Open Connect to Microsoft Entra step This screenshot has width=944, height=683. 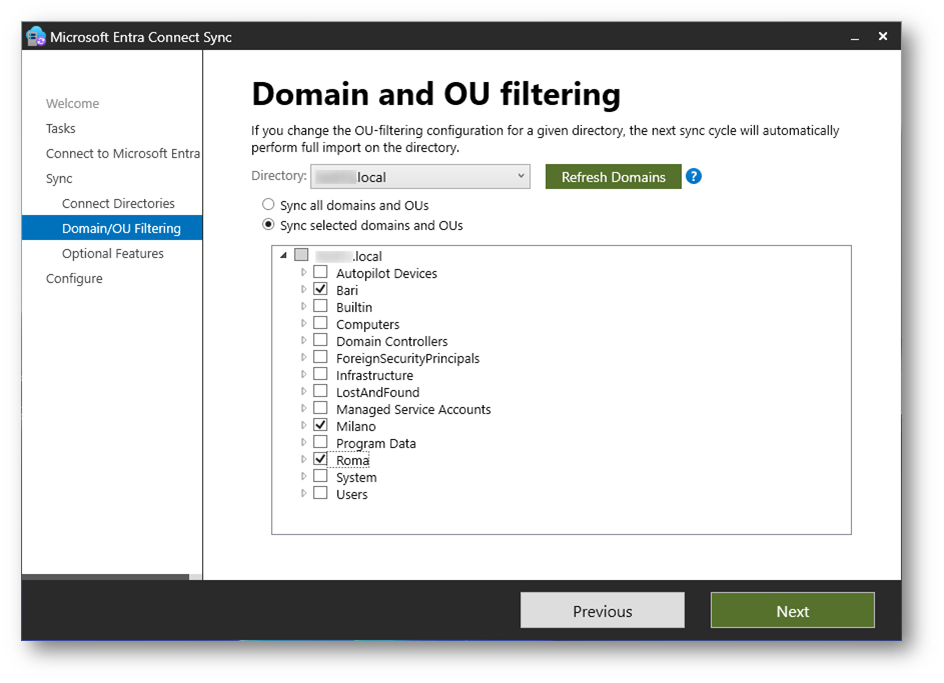click(x=123, y=154)
